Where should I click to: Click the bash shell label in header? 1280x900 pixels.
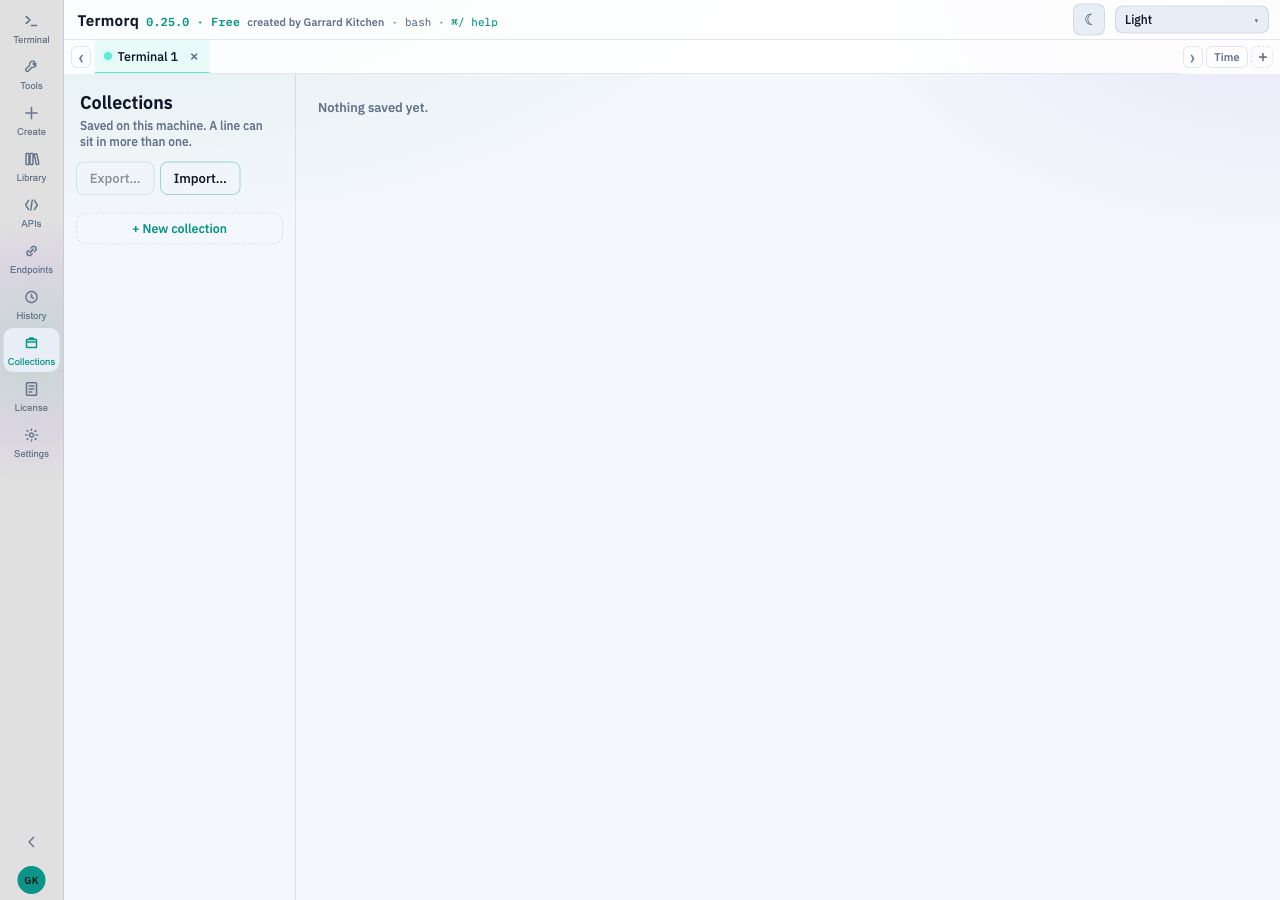tap(418, 22)
